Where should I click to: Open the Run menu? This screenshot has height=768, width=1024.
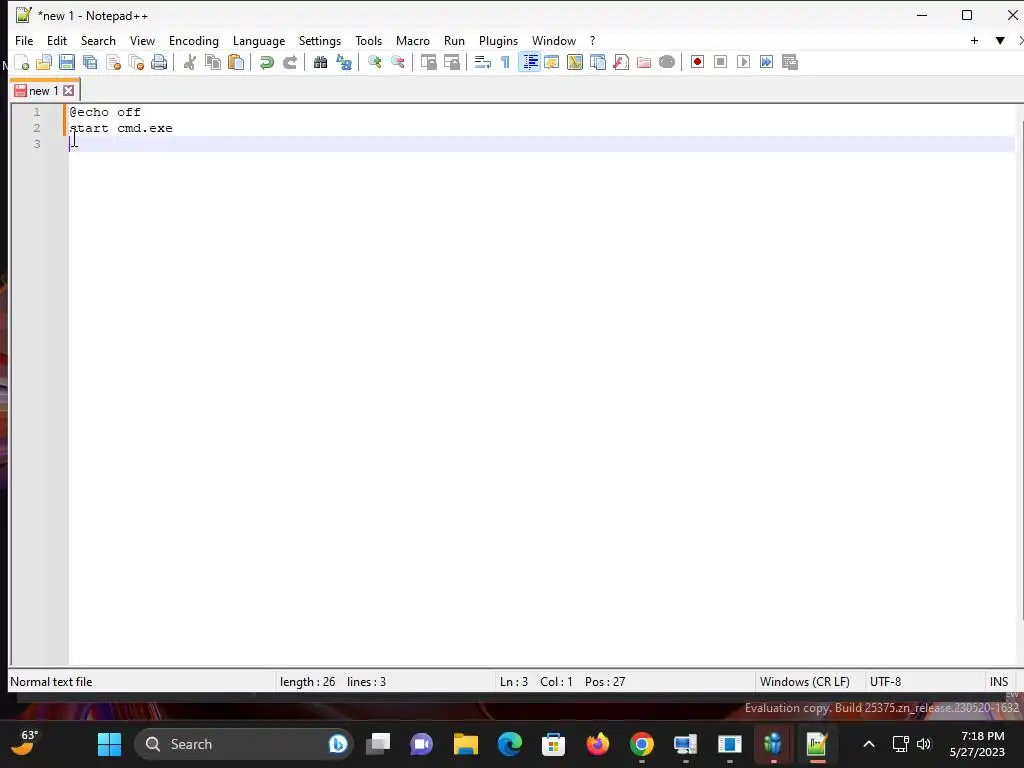coord(454,40)
